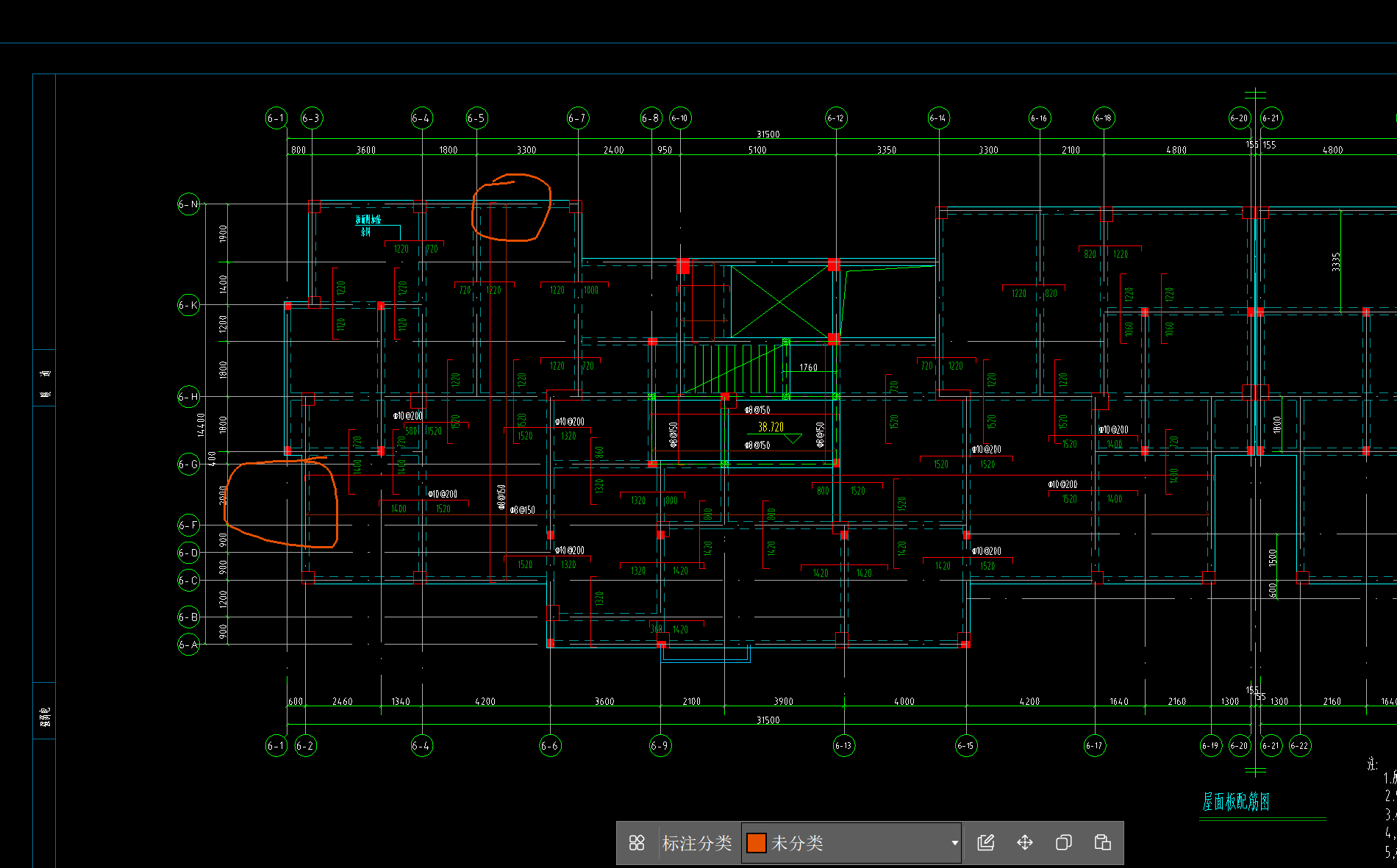Select axis bubble 6-8
This screenshot has width=1397, height=868.
tap(651, 118)
